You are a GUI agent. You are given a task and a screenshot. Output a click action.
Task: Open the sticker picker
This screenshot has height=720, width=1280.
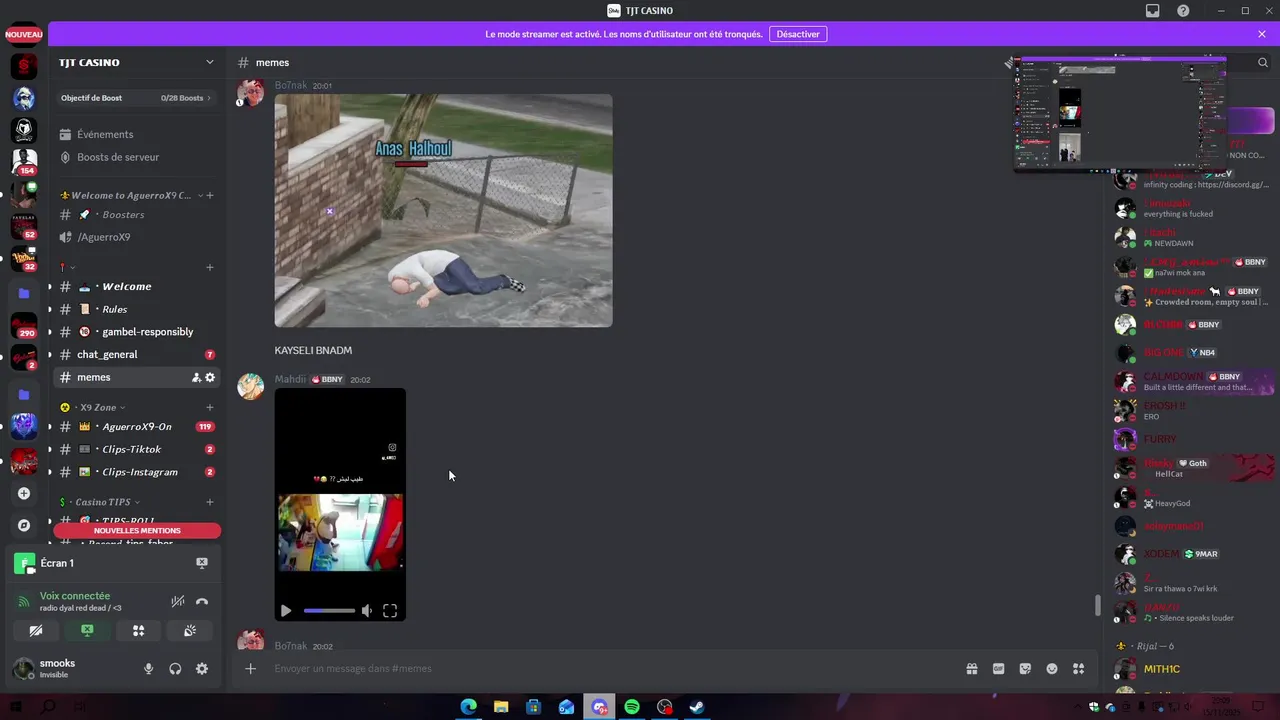pyautogui.click(x=1025, y=669)
